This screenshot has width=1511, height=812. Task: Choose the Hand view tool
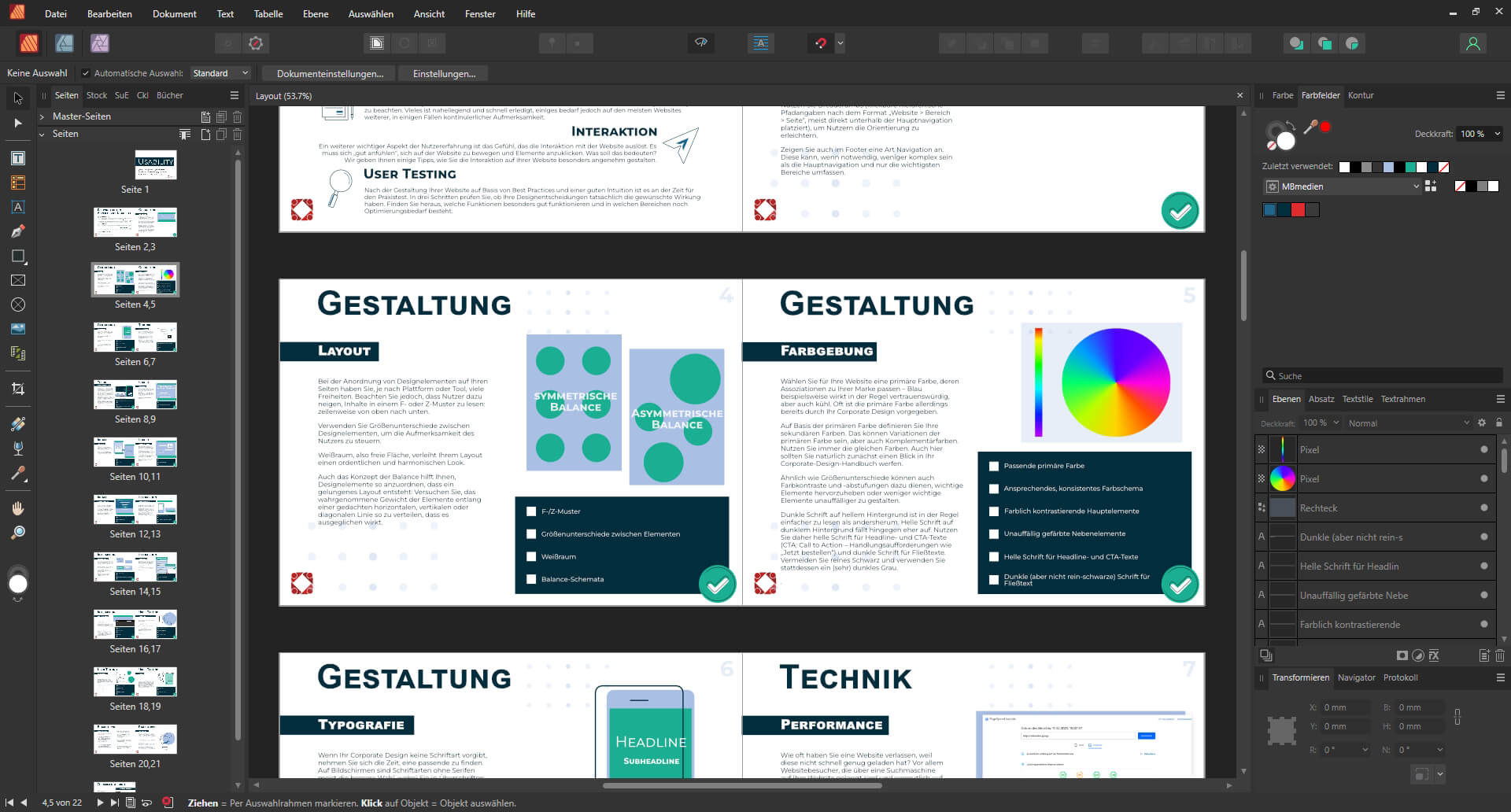click(18, 508)
